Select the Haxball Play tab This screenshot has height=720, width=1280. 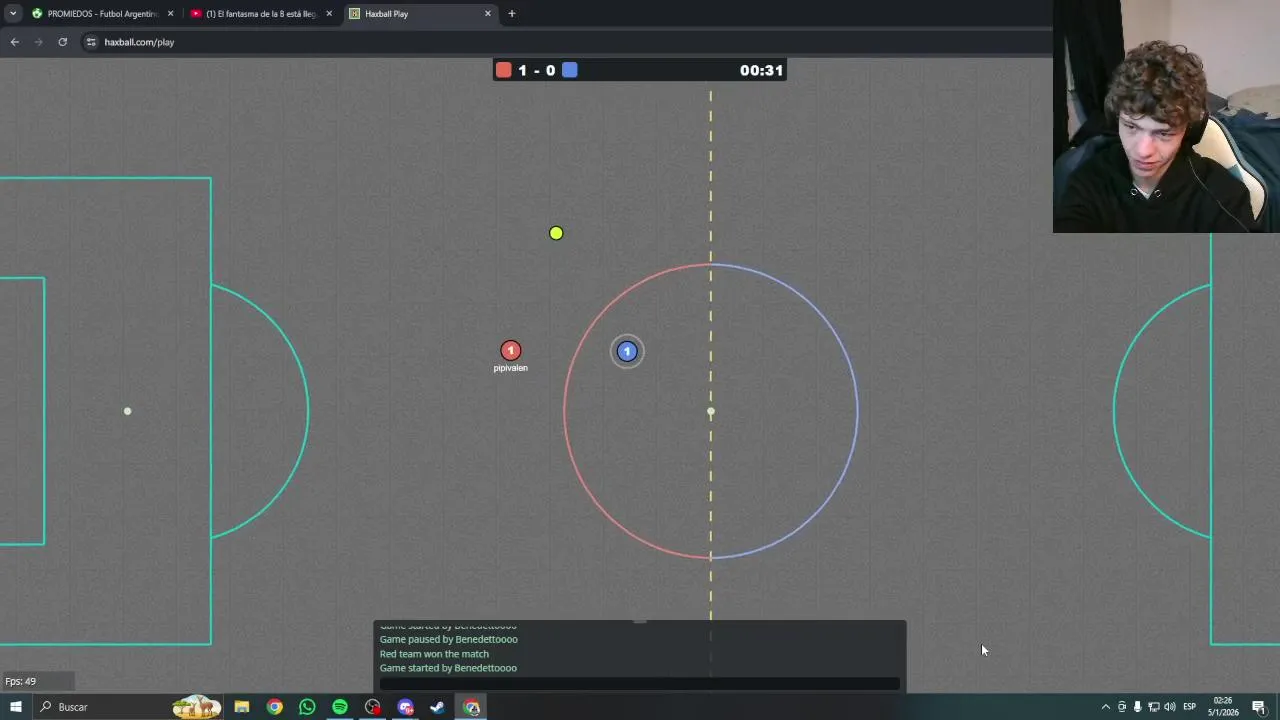(x=420, y=14)
